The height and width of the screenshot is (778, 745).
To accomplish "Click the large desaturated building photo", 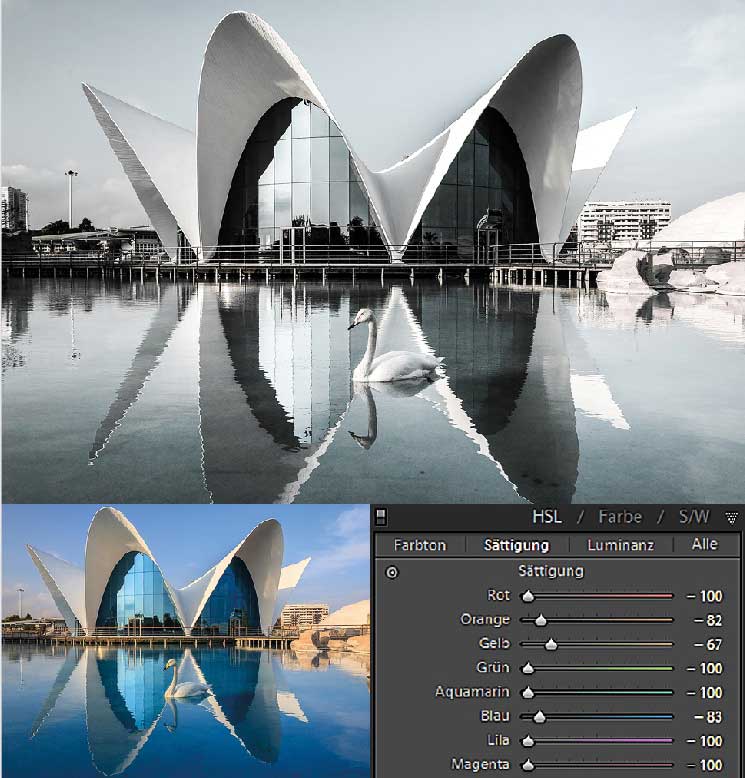I will click(373, 252).
